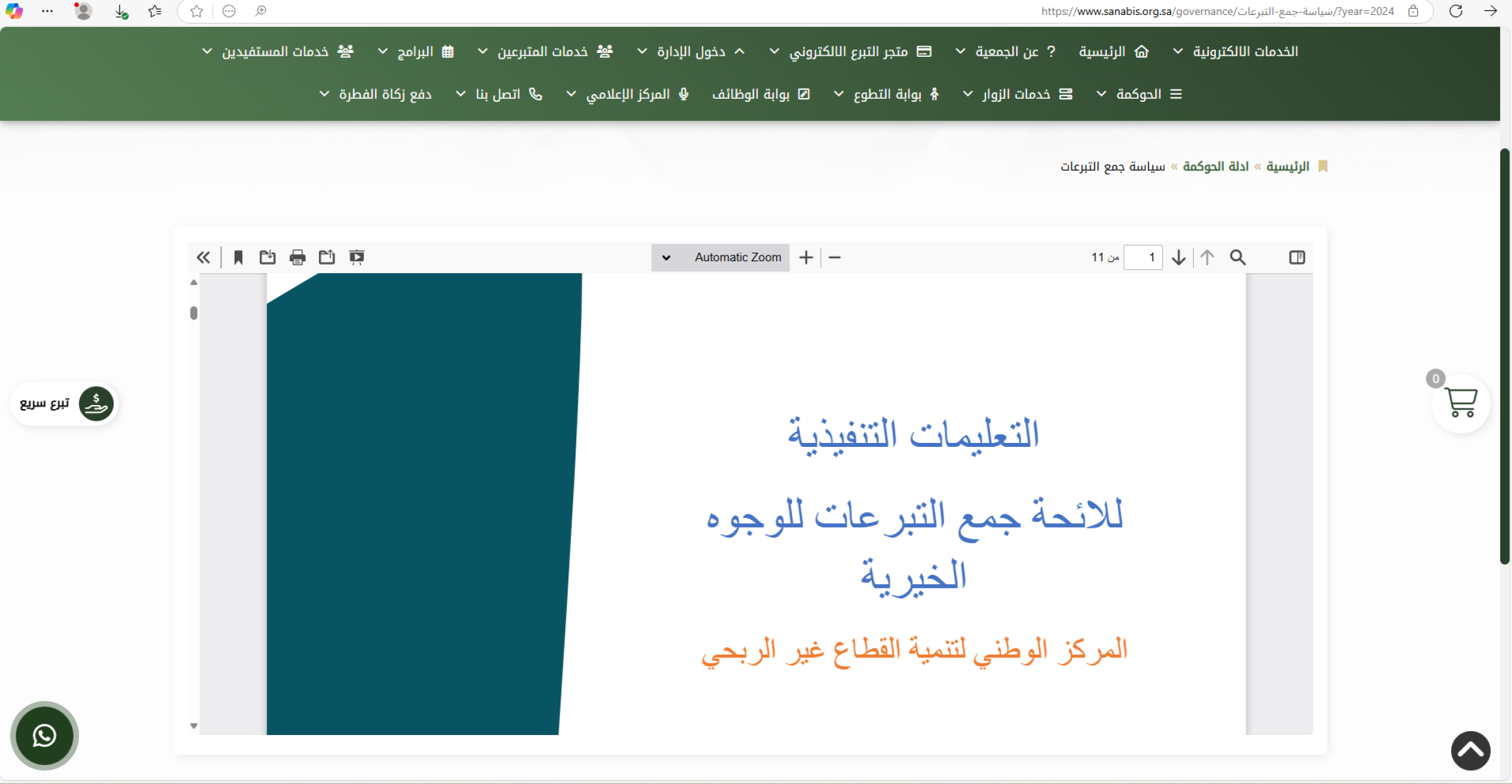Open the shopping cart

[1460, 402]
